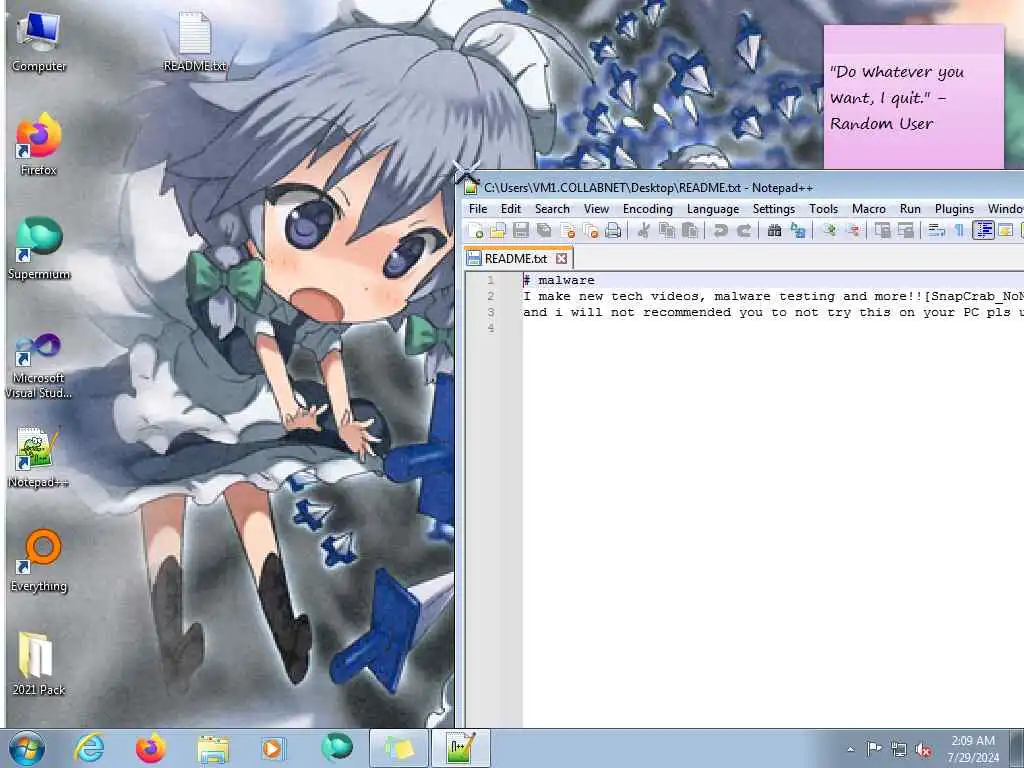Toggle the Show Indent Guide icon

[983, 230]
